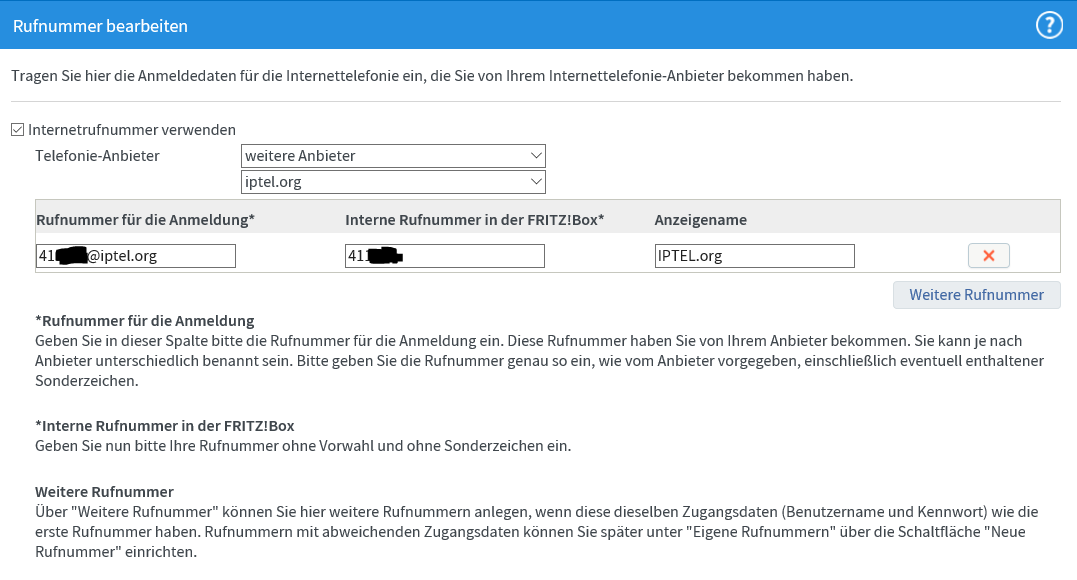Click the 'Rufnummer bearbeiten' dialog title
1077x580 pixels.
pyautogui.click(x=100, y=27)
